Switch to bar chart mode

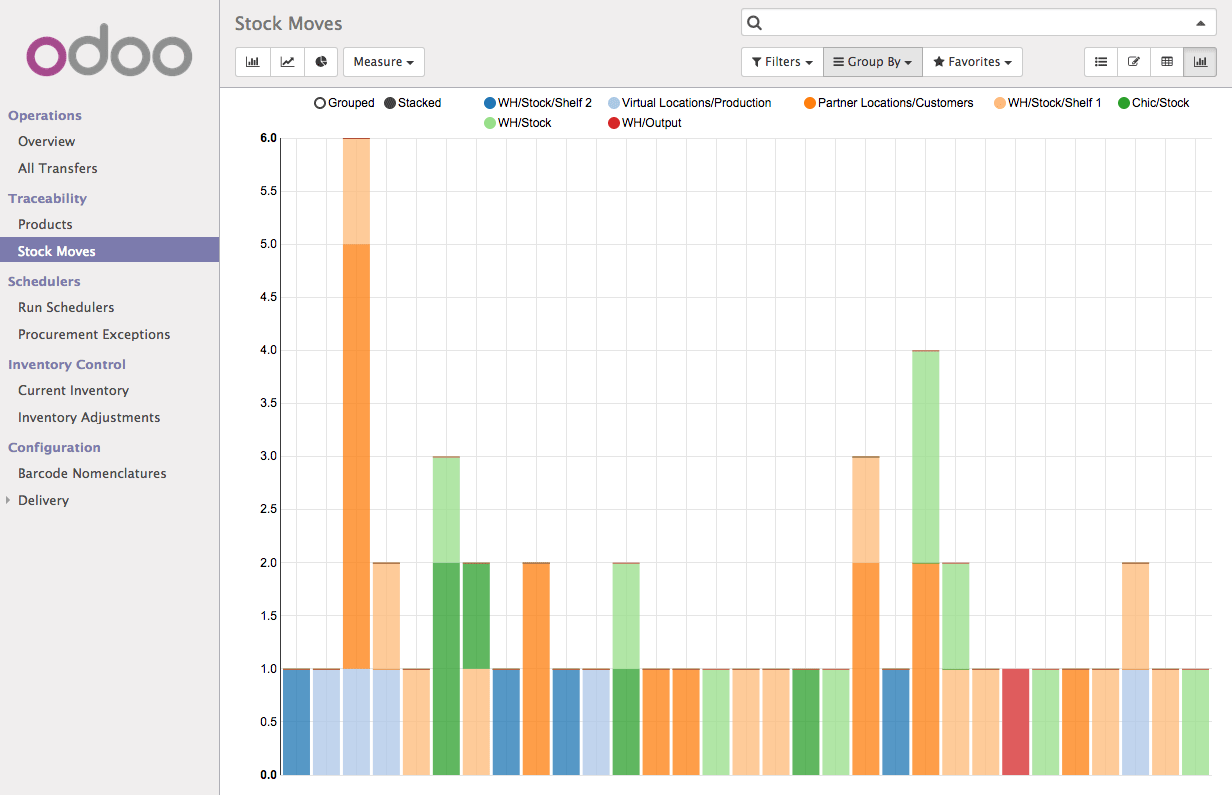click(x=252, y=62)
